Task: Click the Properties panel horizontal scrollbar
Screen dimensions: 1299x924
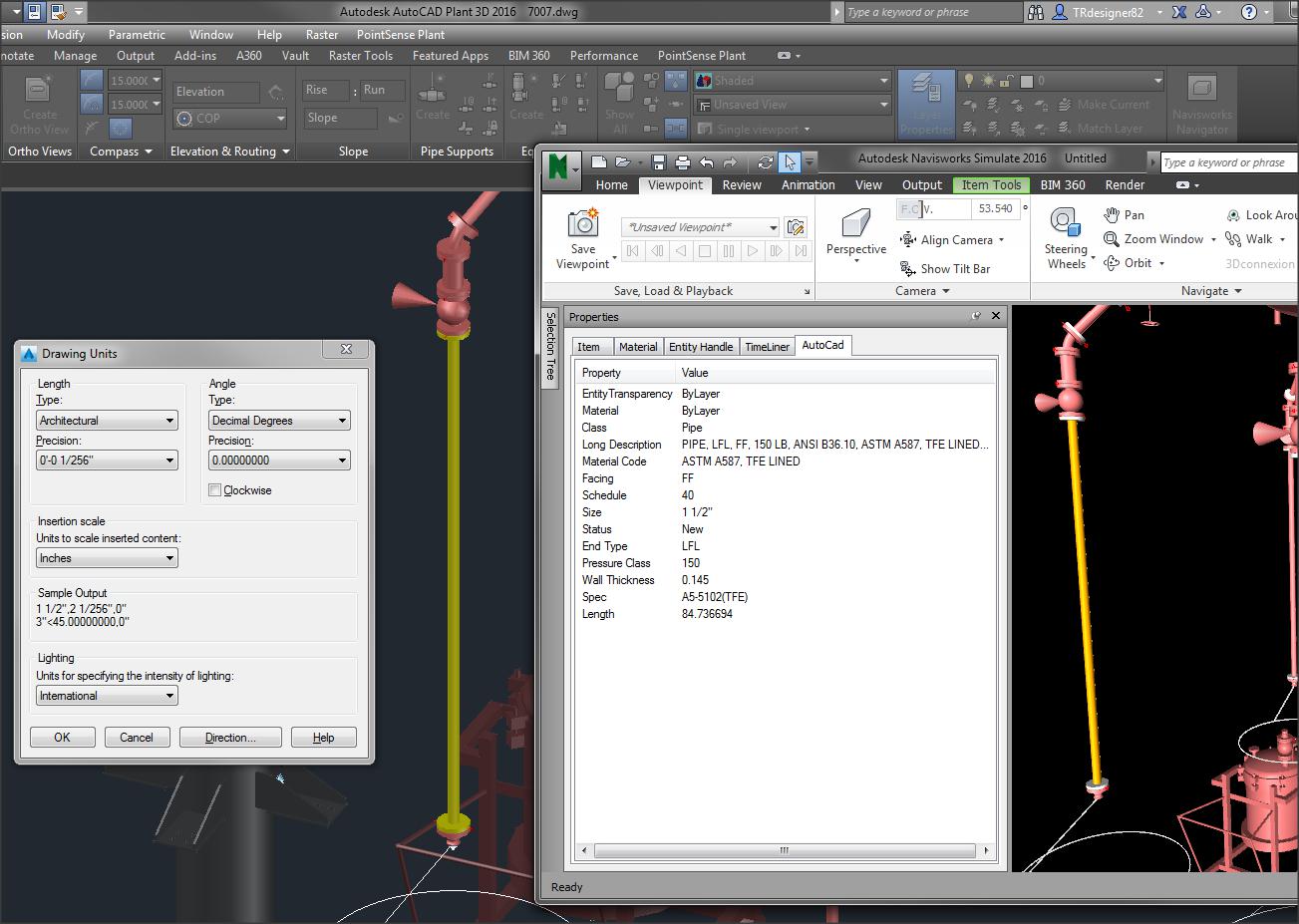Action: (785, 851)
